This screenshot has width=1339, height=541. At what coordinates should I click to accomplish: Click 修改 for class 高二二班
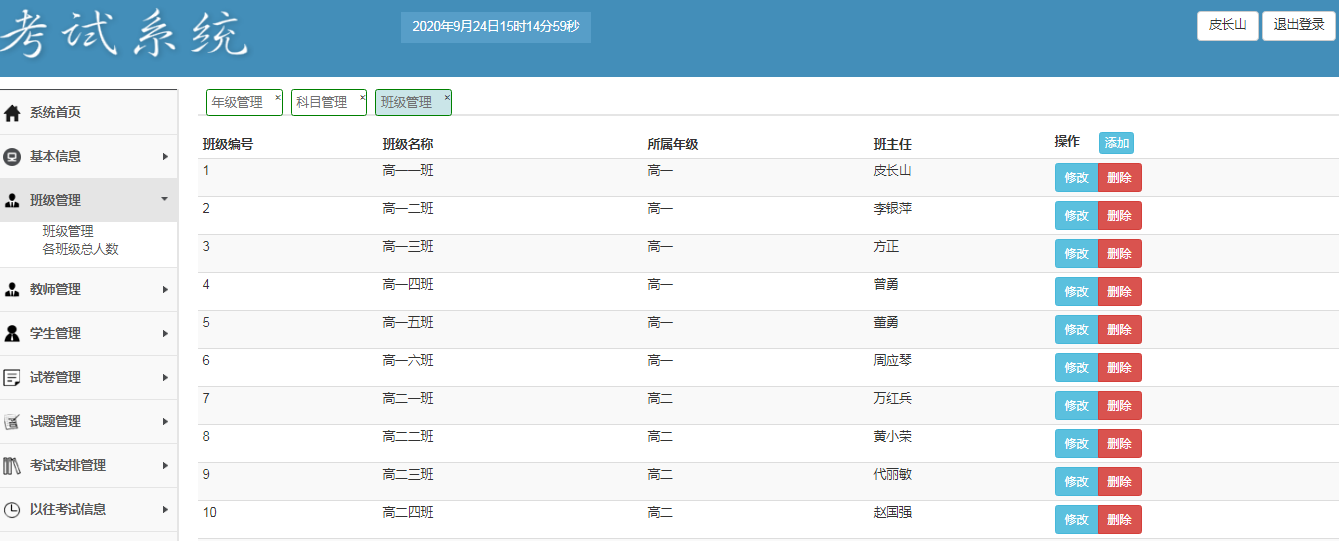(x=1076, y=444)
